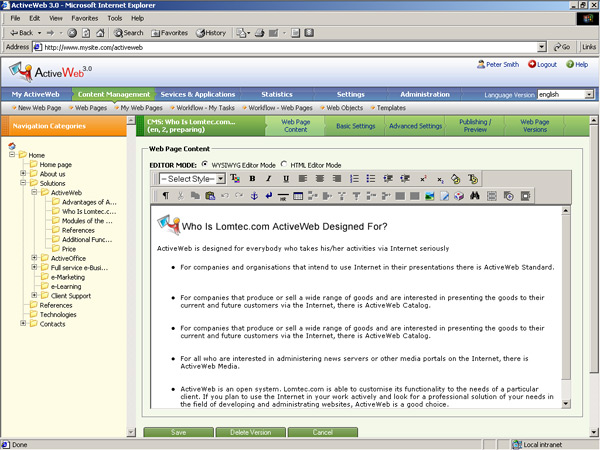Insert a numbered list

click(x=354, y=179)
